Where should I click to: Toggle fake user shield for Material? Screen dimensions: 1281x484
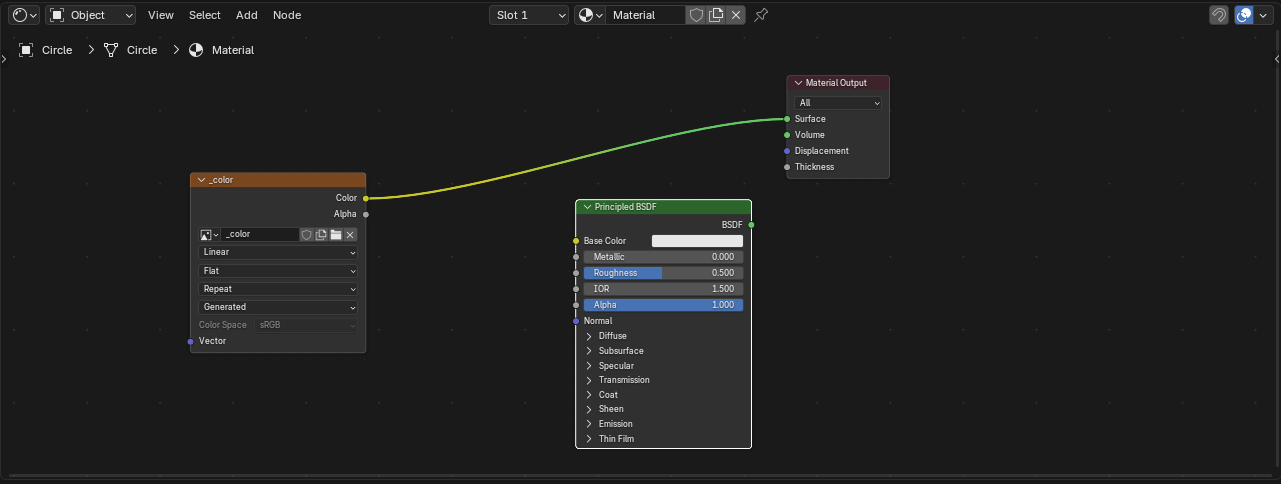point(696,15)
